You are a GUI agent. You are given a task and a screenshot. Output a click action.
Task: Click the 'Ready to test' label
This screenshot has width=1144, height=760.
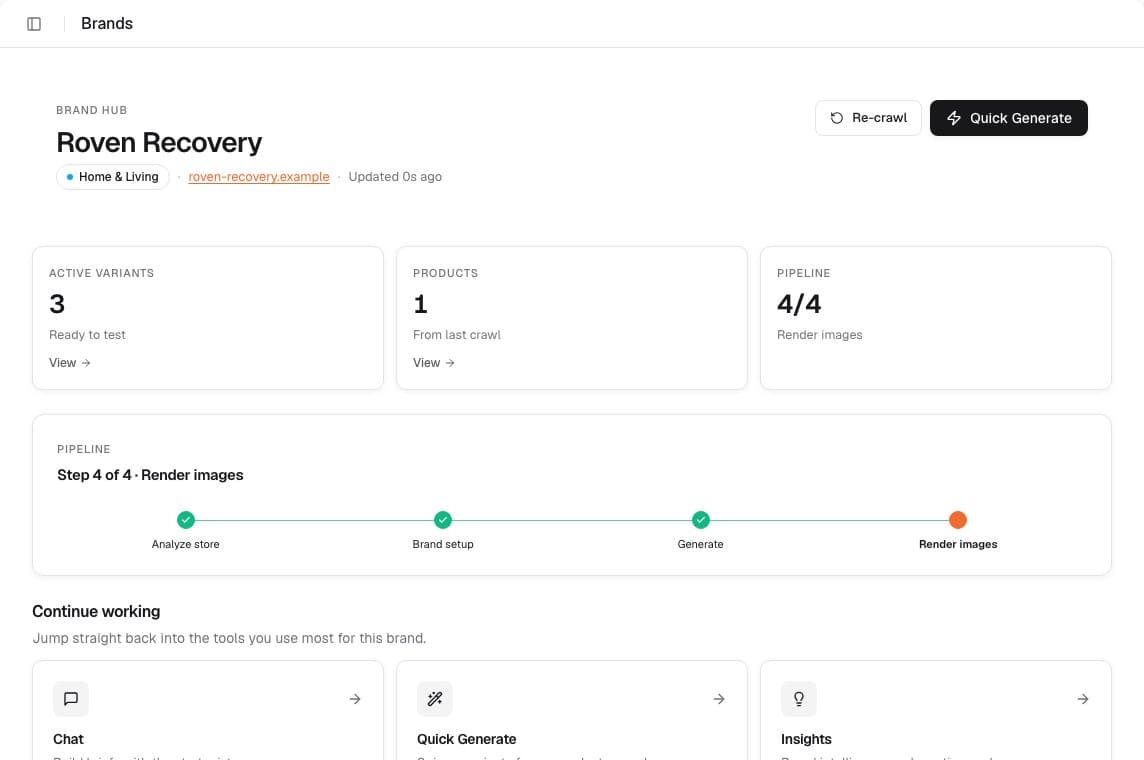pos(87,335)
